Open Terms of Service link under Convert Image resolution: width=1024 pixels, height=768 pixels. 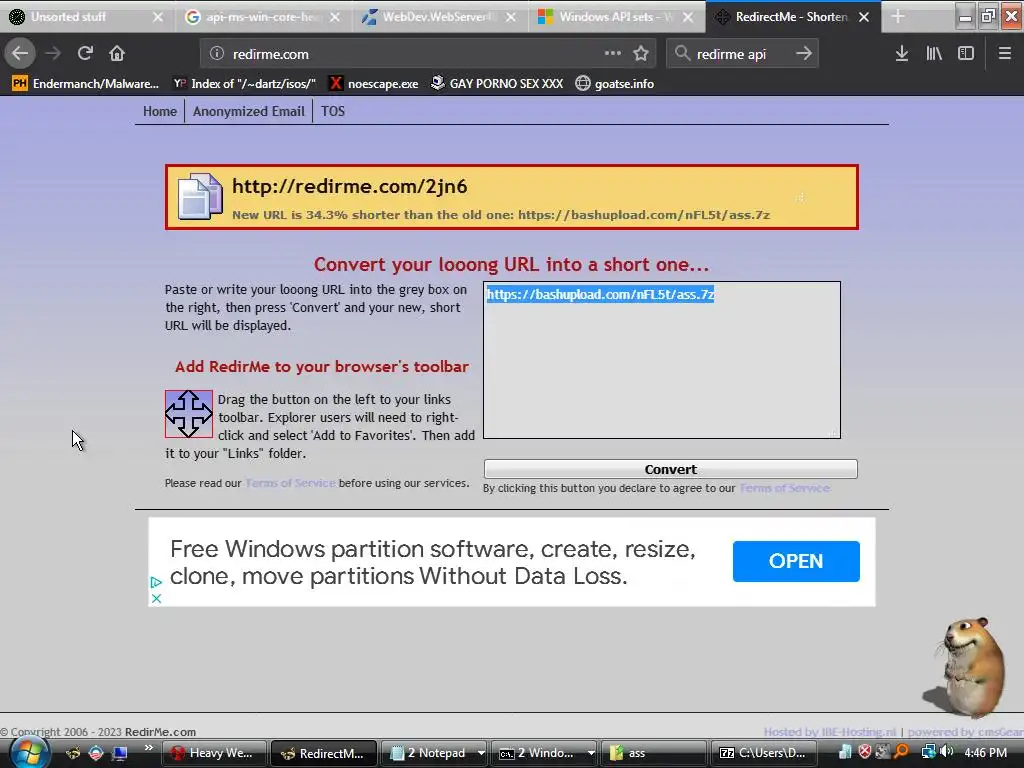coord(784,488)
